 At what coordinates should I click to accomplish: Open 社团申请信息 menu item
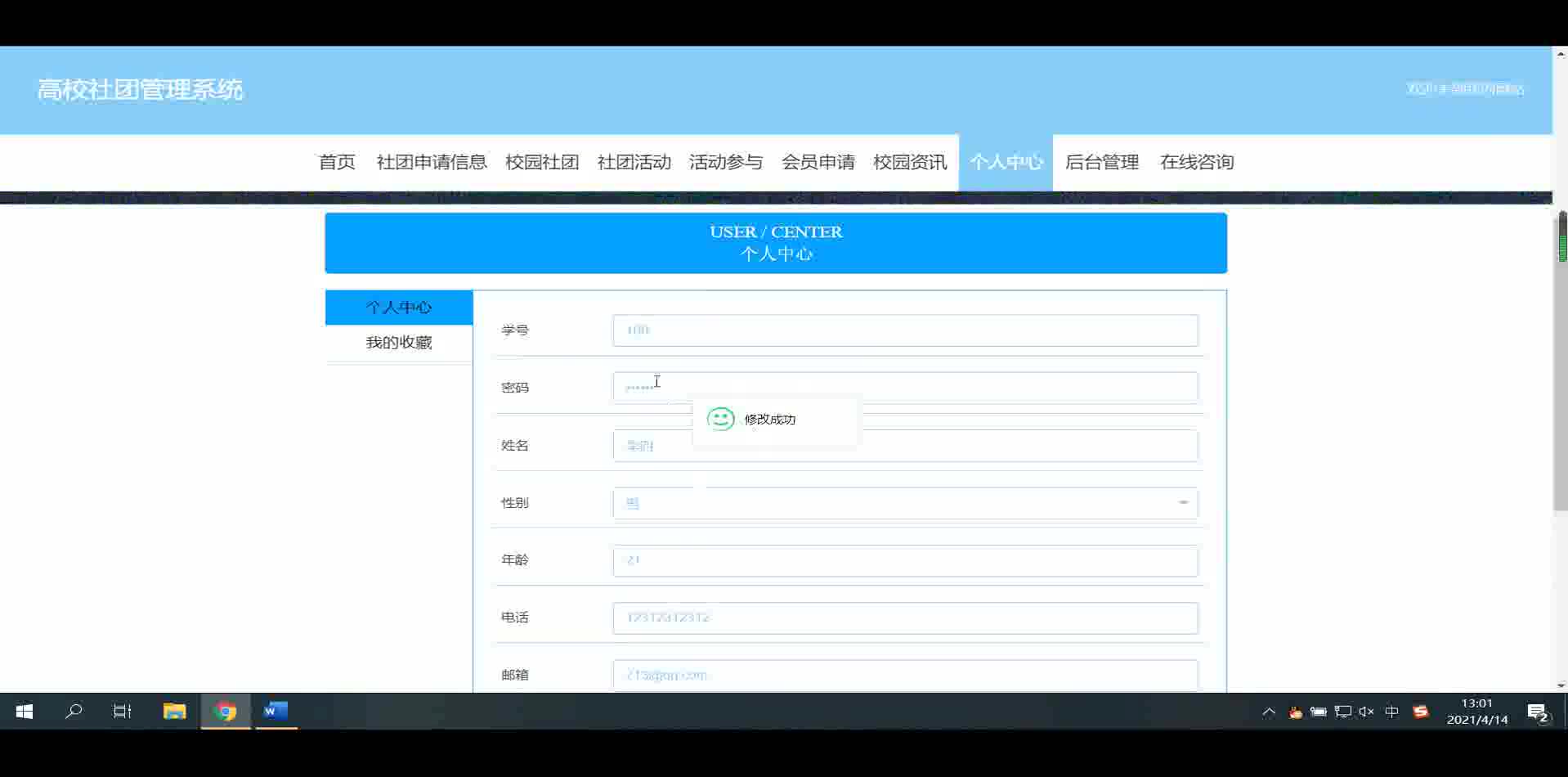pyautogui.click(x=432, y=162)
